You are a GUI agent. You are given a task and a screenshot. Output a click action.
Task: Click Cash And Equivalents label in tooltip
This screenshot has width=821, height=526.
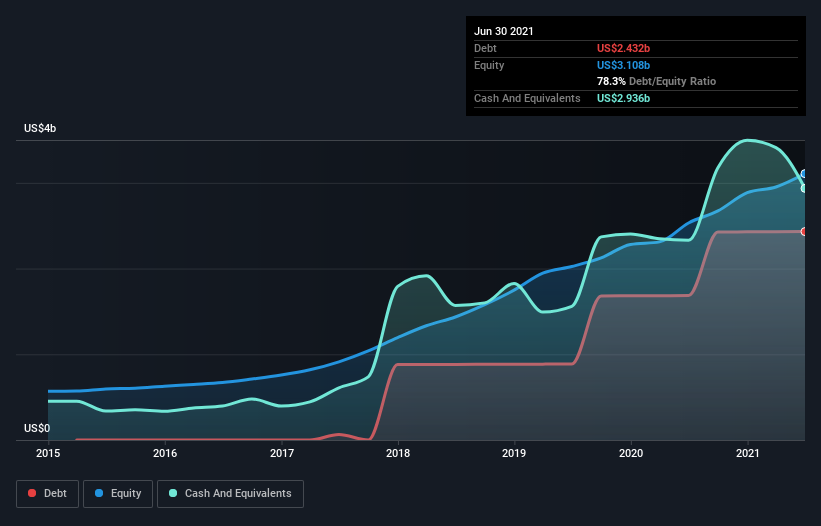pos(527,98)
